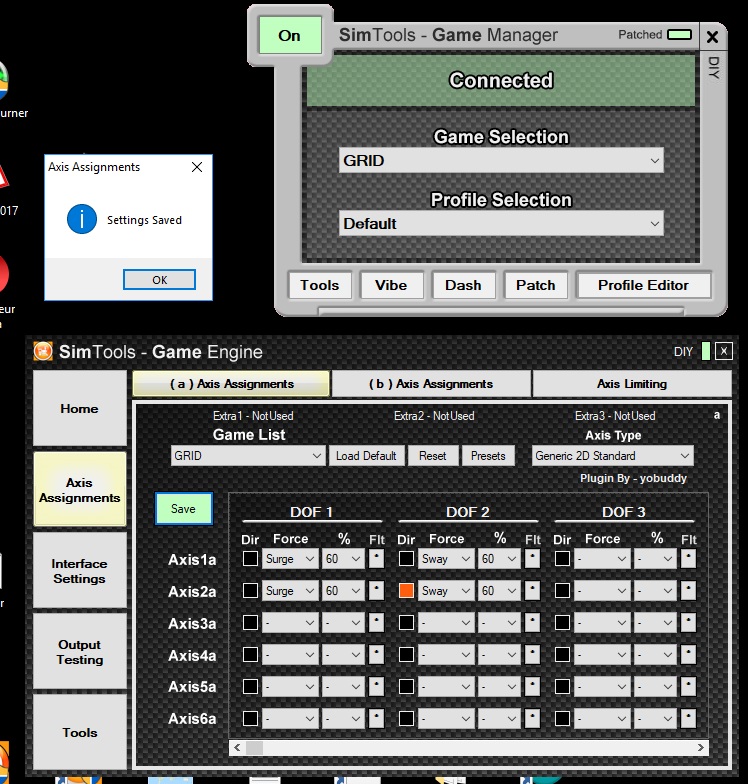
Task: Open Axis2a DOF 1 Force Surge dropdown
Action: [290, 590]
